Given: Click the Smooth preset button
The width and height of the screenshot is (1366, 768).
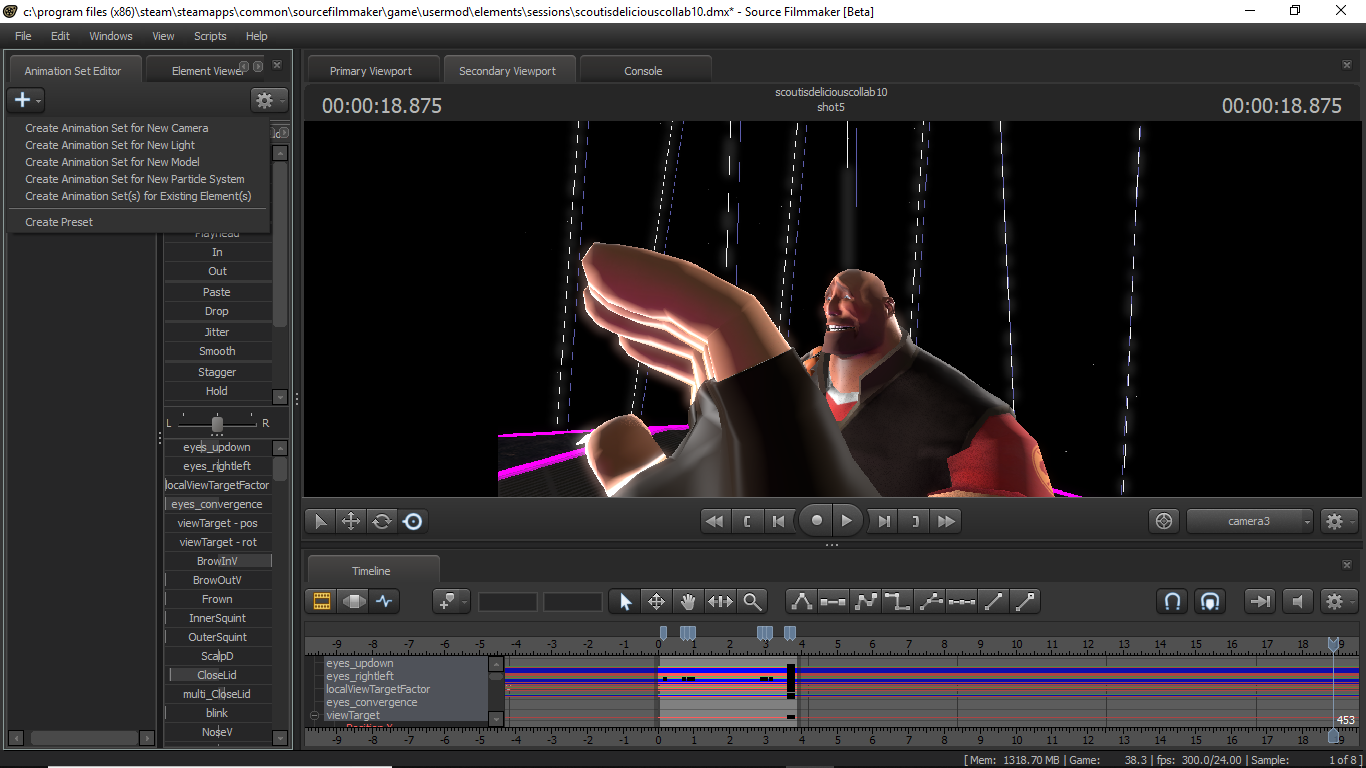Looking at the screenshot, I should 218,351.
